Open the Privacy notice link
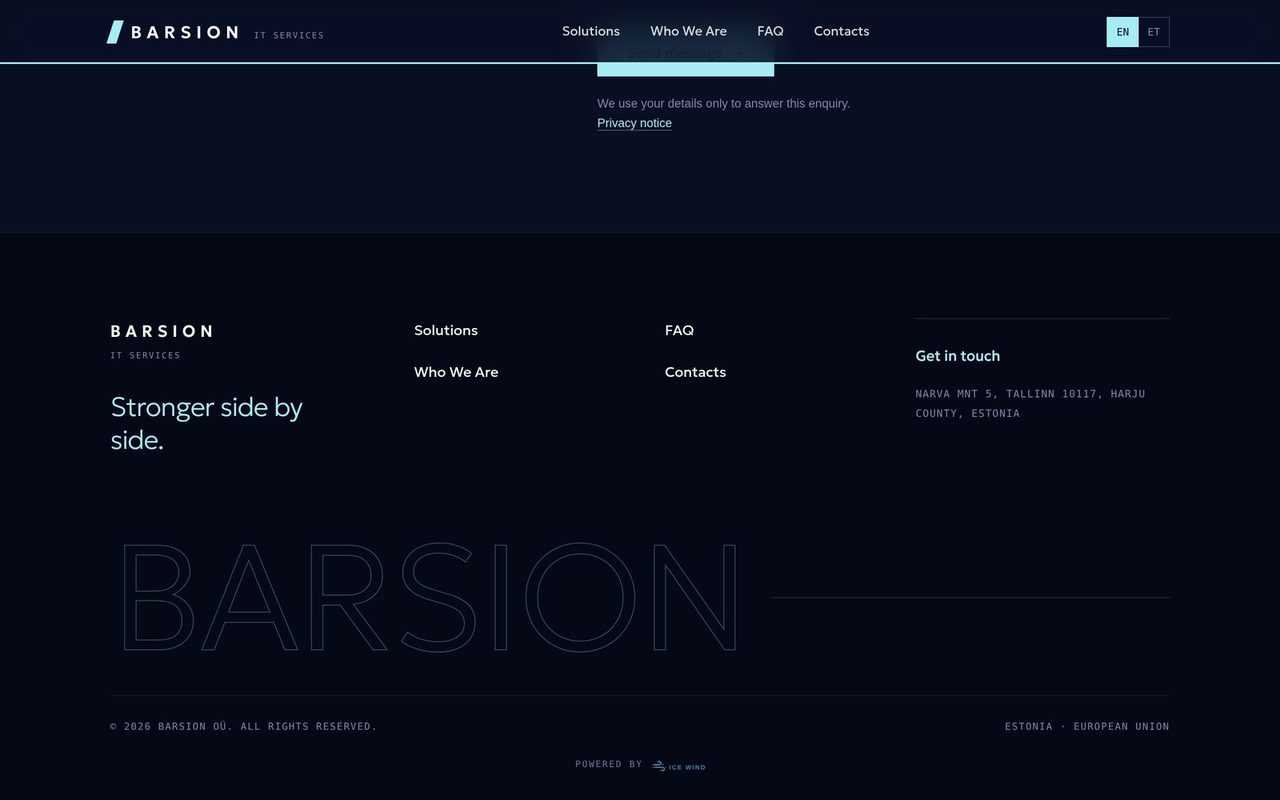This screenshot has height=800, width=1280. tap(634, 123)
